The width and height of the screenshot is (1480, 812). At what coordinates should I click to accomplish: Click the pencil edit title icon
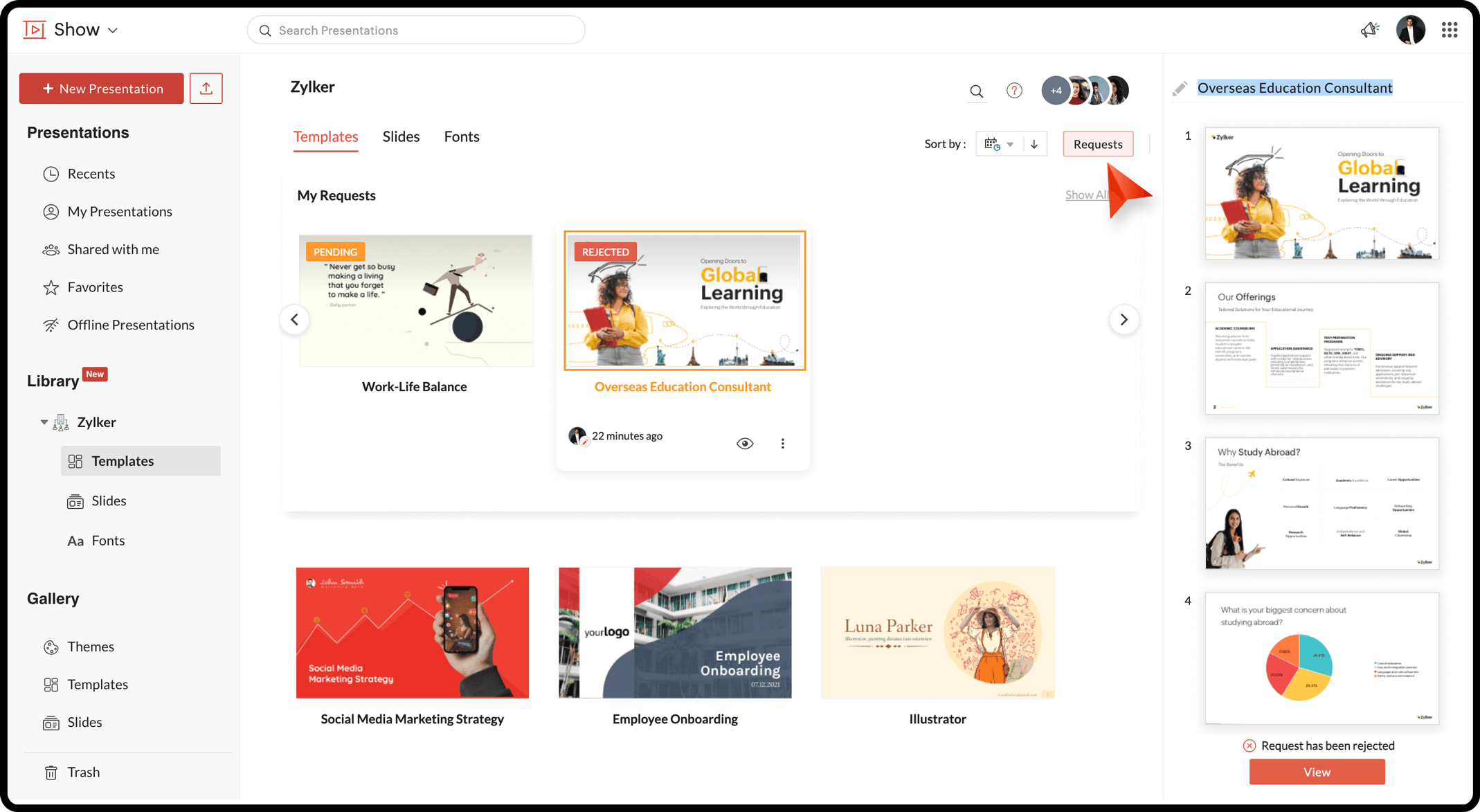[1180, 89]
